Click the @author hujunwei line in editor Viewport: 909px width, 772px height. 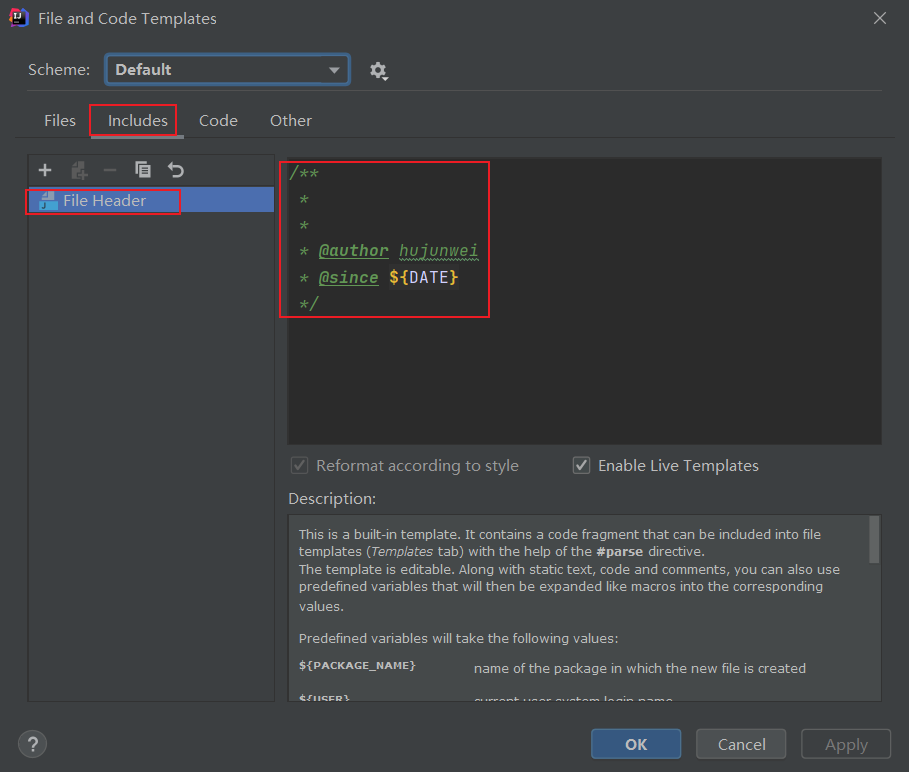pyautogui.click(x=389, y=251)
